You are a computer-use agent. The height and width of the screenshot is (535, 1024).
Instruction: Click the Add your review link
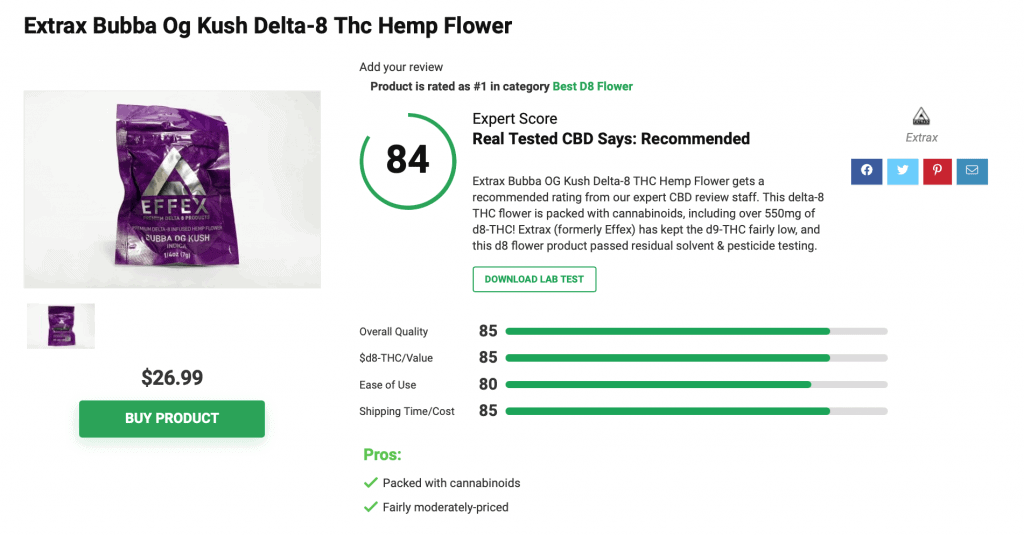click(401, 67)
